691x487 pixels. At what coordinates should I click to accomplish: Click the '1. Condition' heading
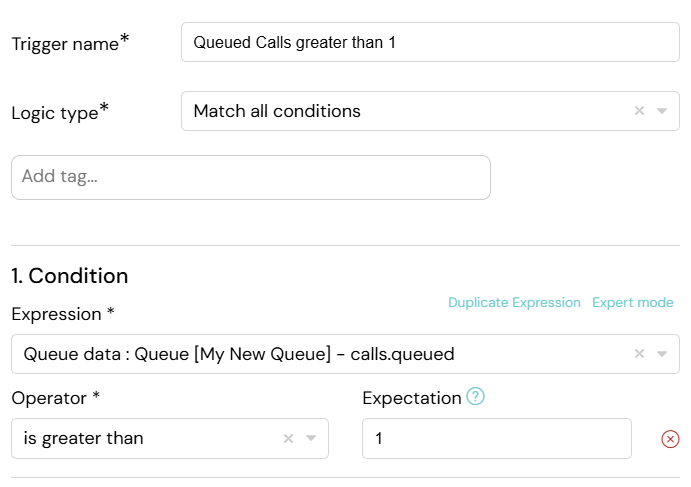70,276
